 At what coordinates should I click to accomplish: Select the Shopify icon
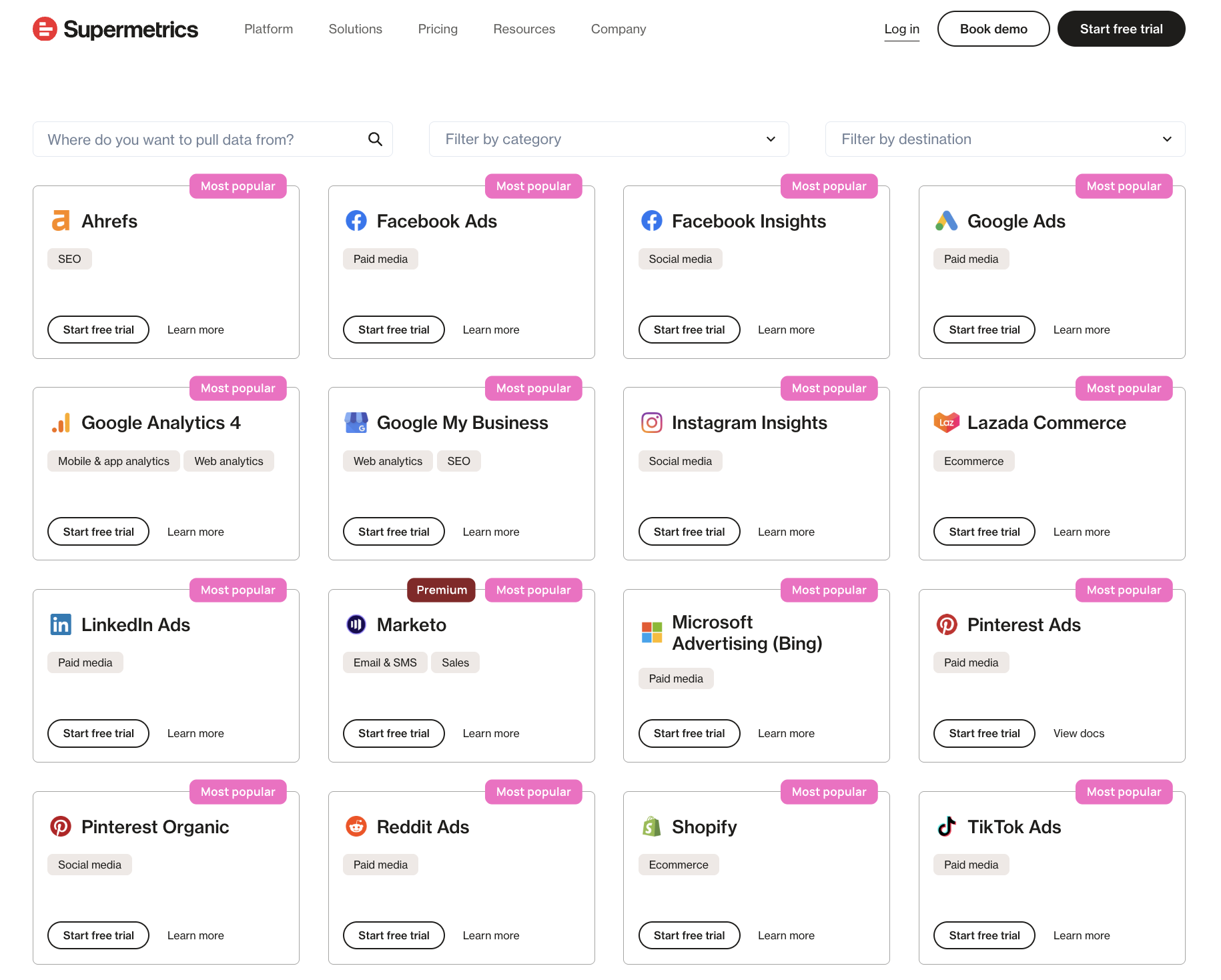click(x=651, y=826)
